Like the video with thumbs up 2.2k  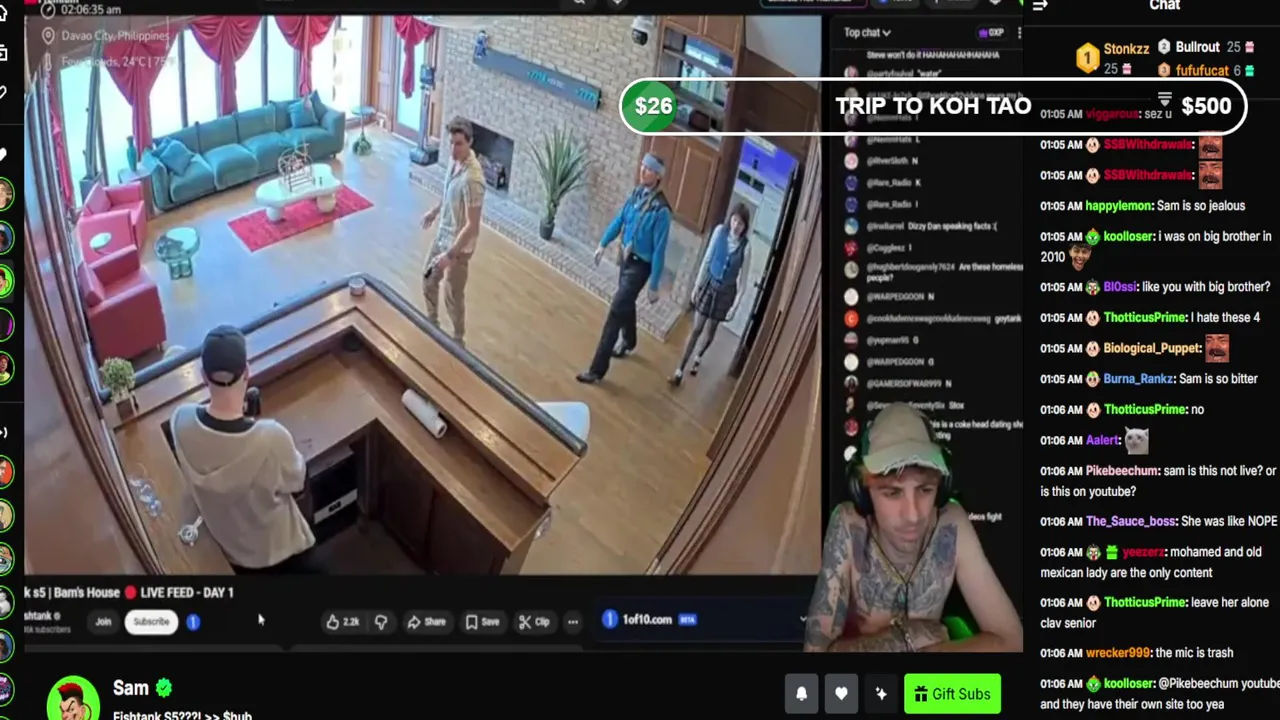click(343, 621)
